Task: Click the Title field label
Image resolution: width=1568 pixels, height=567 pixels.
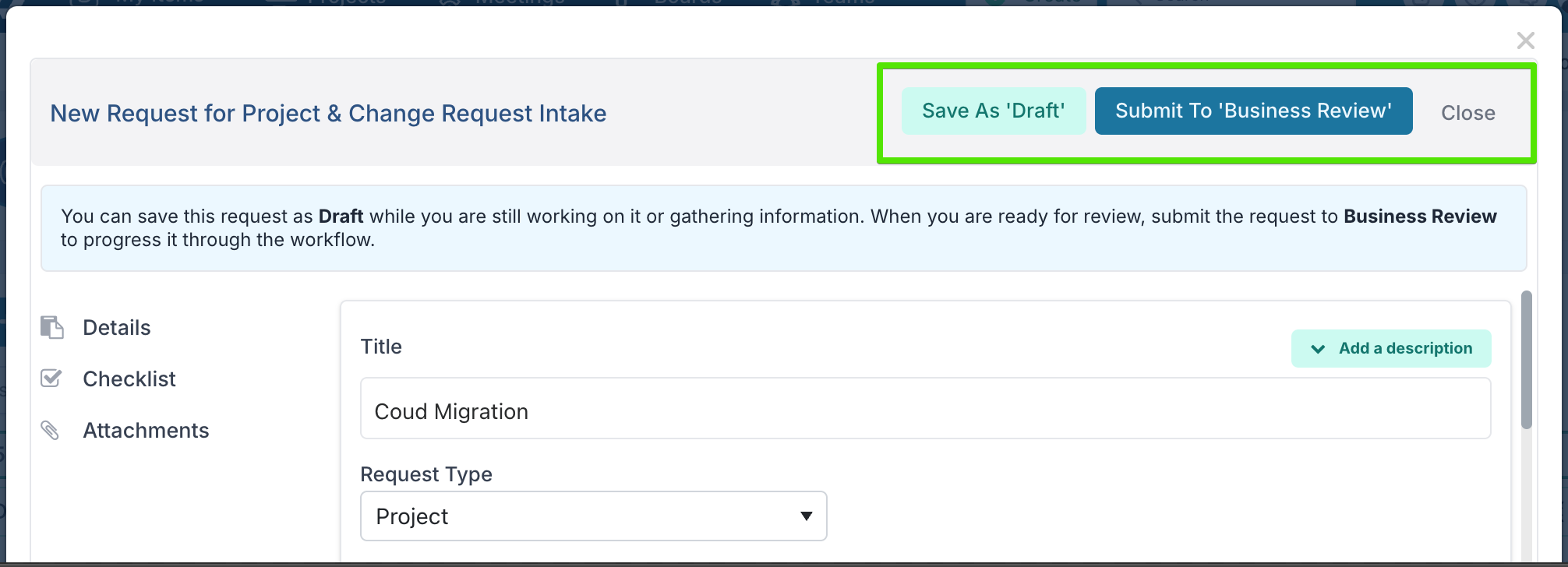Action: 381,347
